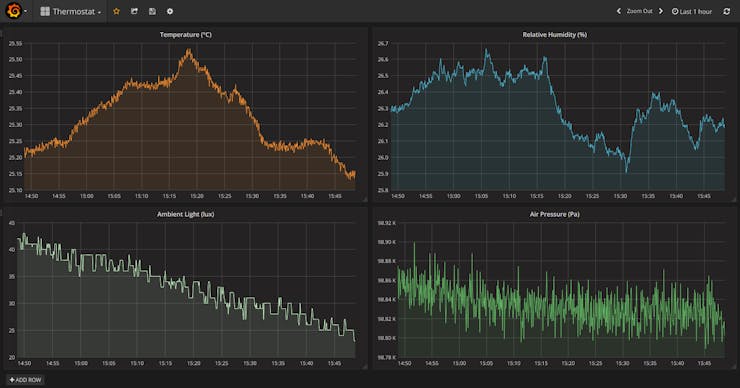This screenshot has width=740, height=388.
Task: Shift time range backward with left chevron
Action: point(619,11)
